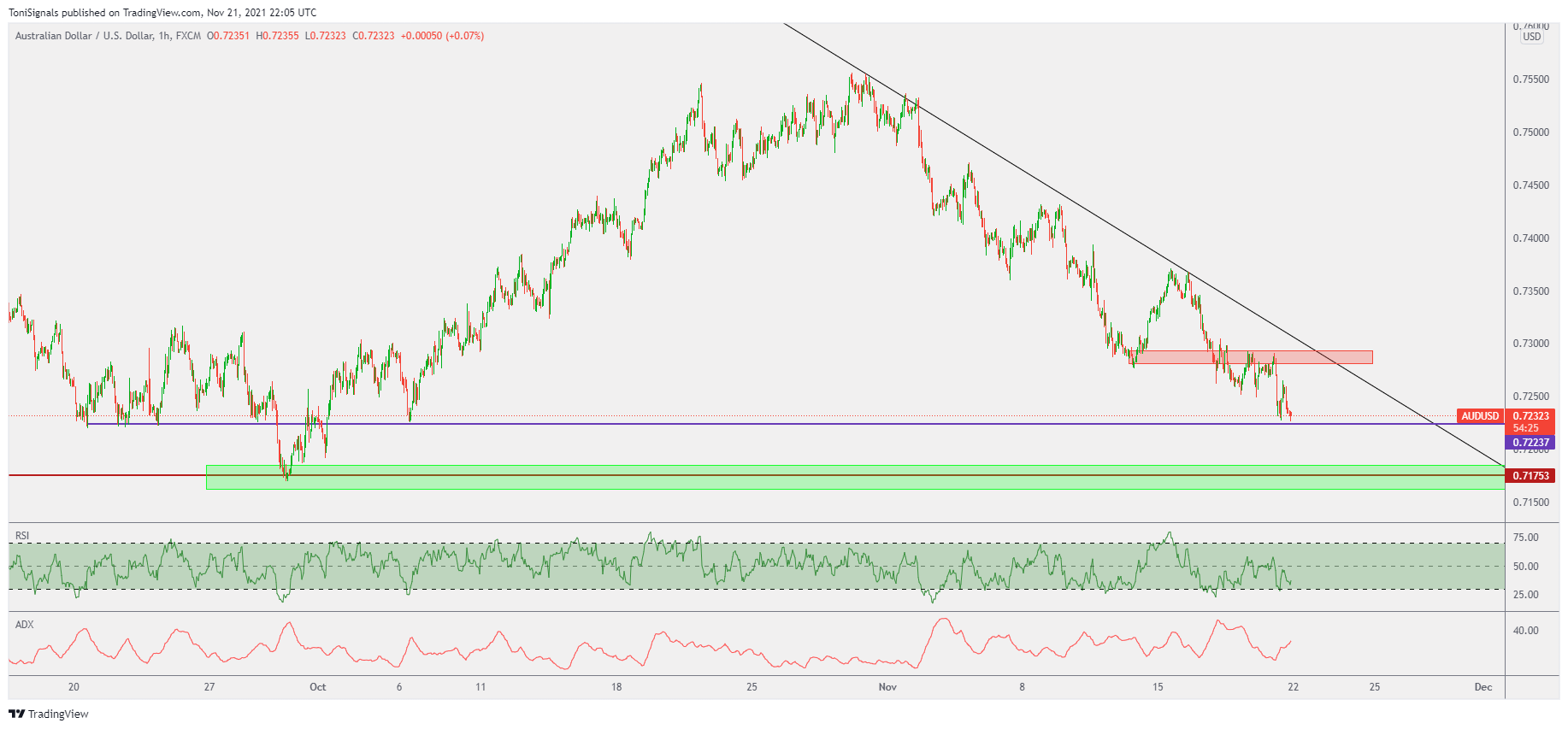Click the dark red 0.71753 price tag
The image size is (1568, 729).
point(1530,476)
